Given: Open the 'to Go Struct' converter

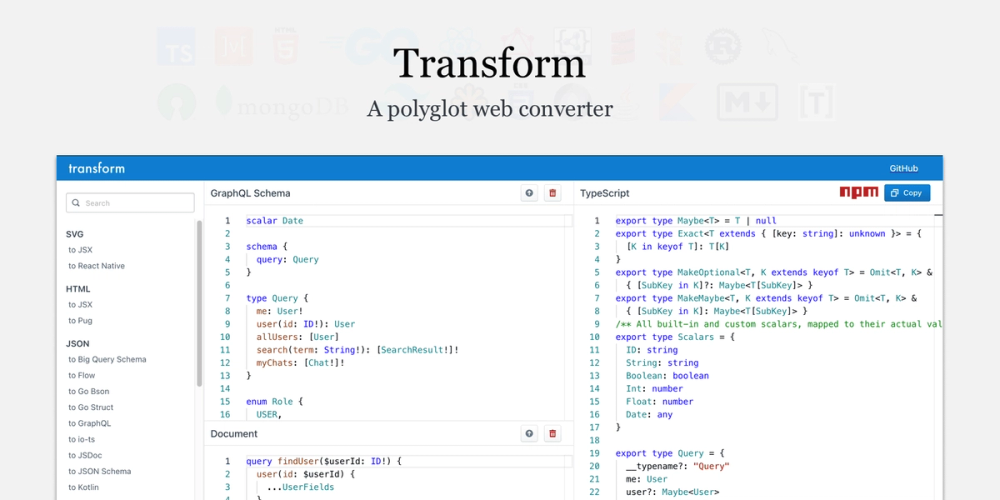Looking at the screenshot, I should pyautogui.click(x=91, y=408).
